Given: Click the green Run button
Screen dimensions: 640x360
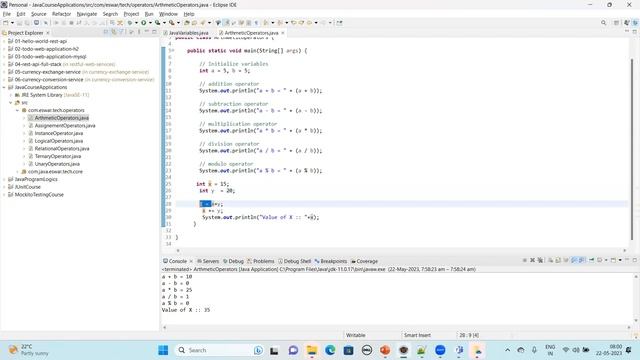Looking at the screenshot, I should point(144,23).
